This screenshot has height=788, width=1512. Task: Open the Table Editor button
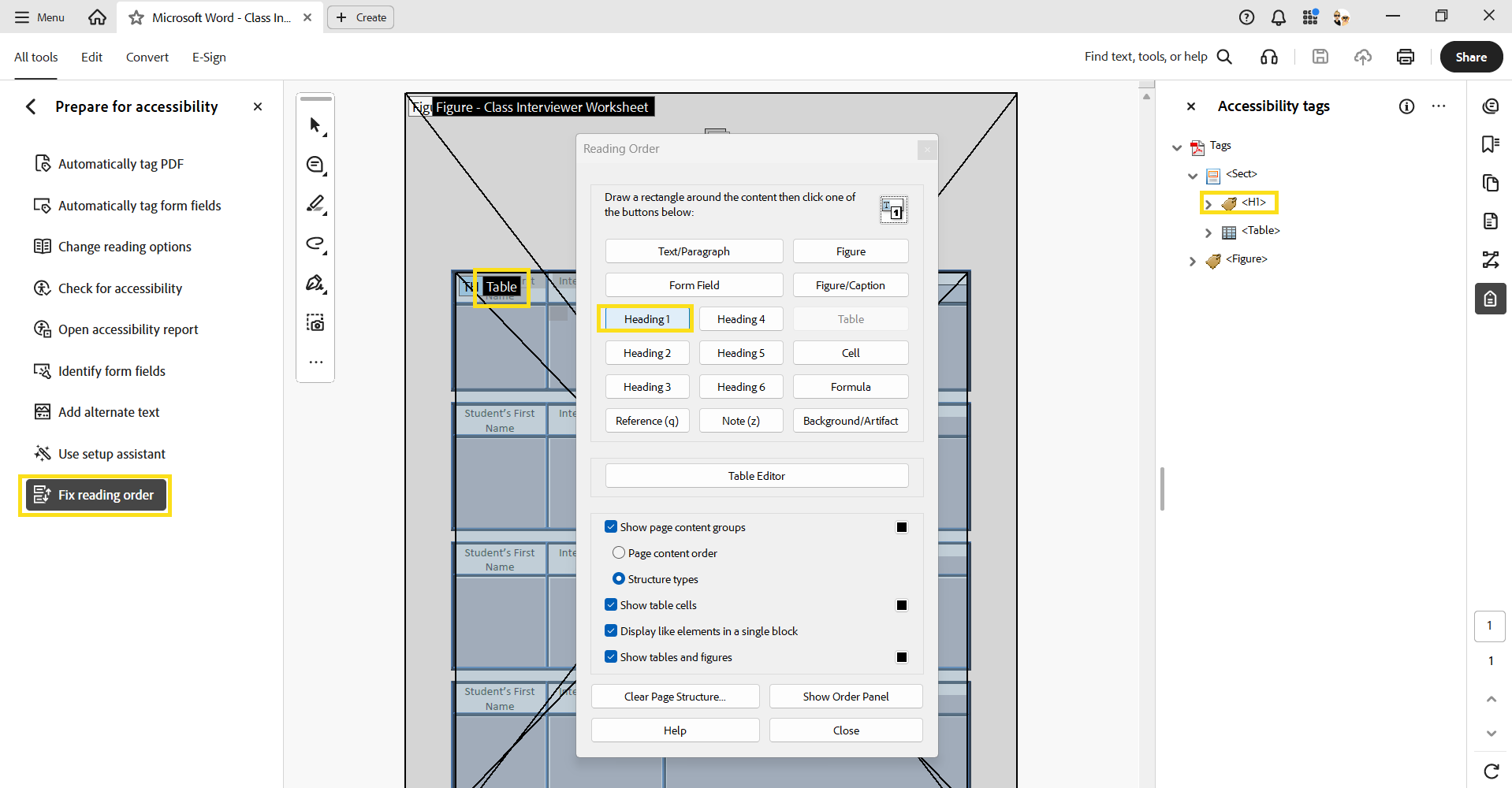(x=757, y=476)
